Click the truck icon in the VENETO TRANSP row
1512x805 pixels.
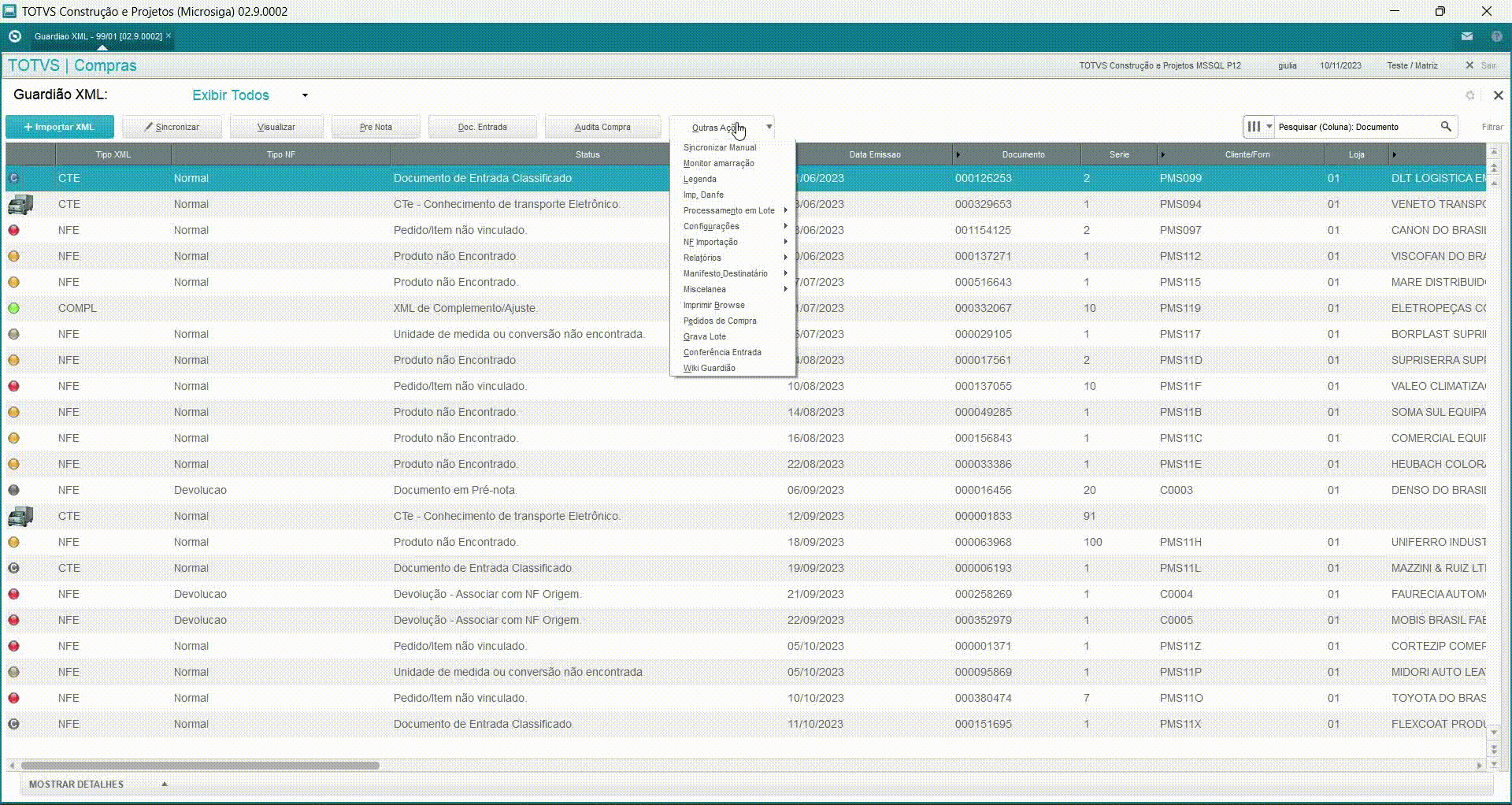[x=20, y=205]
